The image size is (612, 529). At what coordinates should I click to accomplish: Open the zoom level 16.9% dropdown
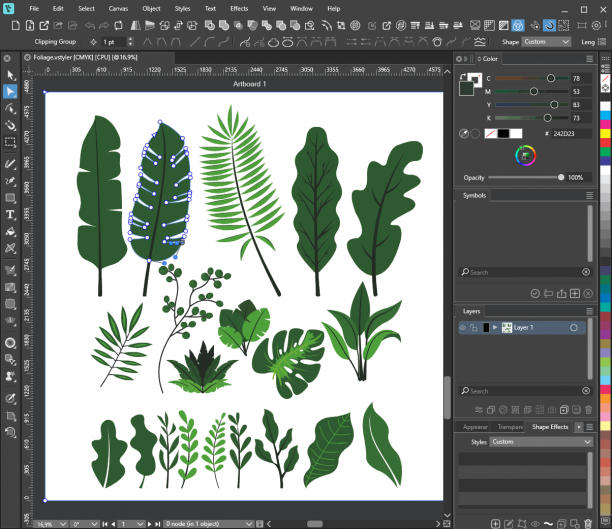click(x=51, y=524)
